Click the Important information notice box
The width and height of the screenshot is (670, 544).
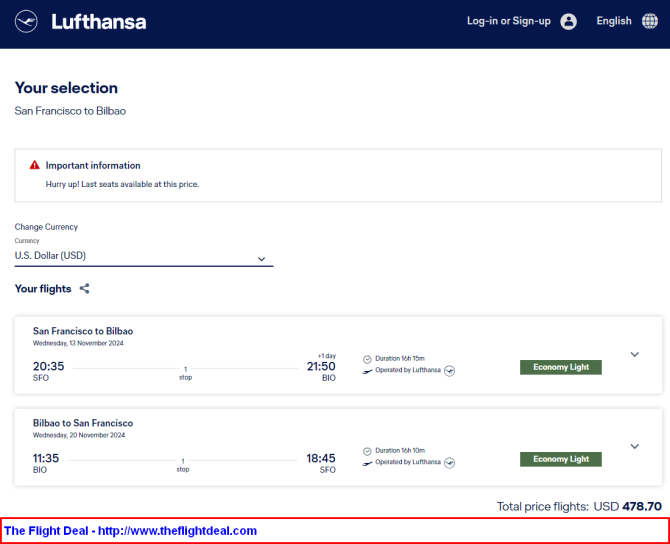[x=338, y=175]
